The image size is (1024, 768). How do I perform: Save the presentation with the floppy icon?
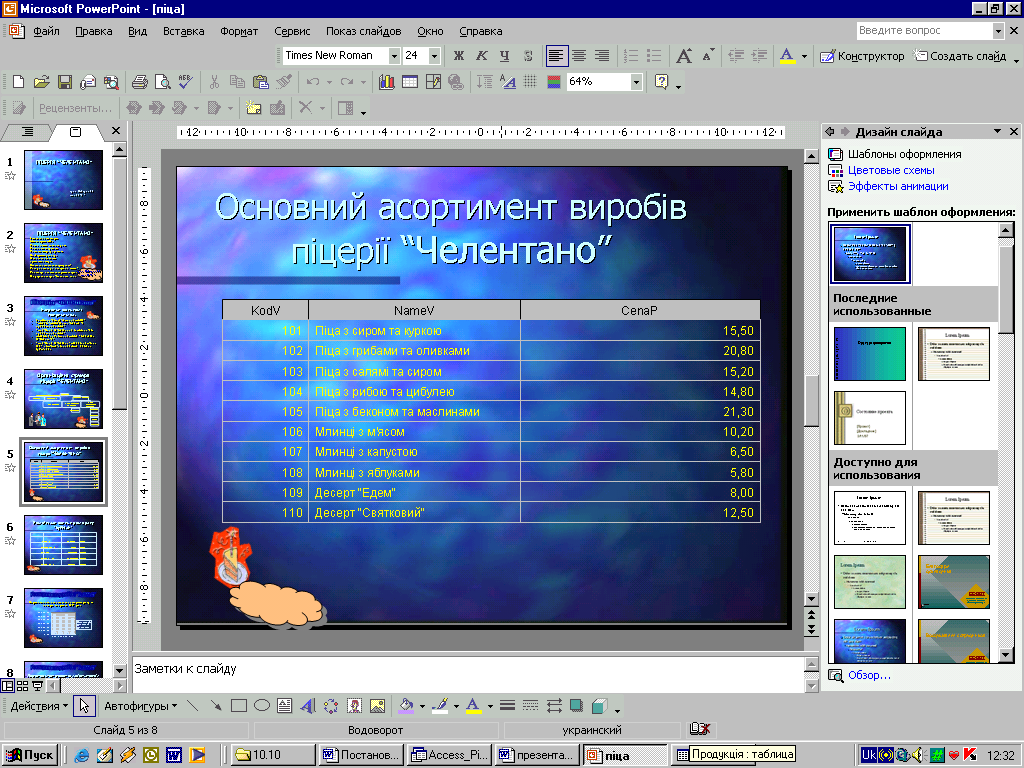64,82
